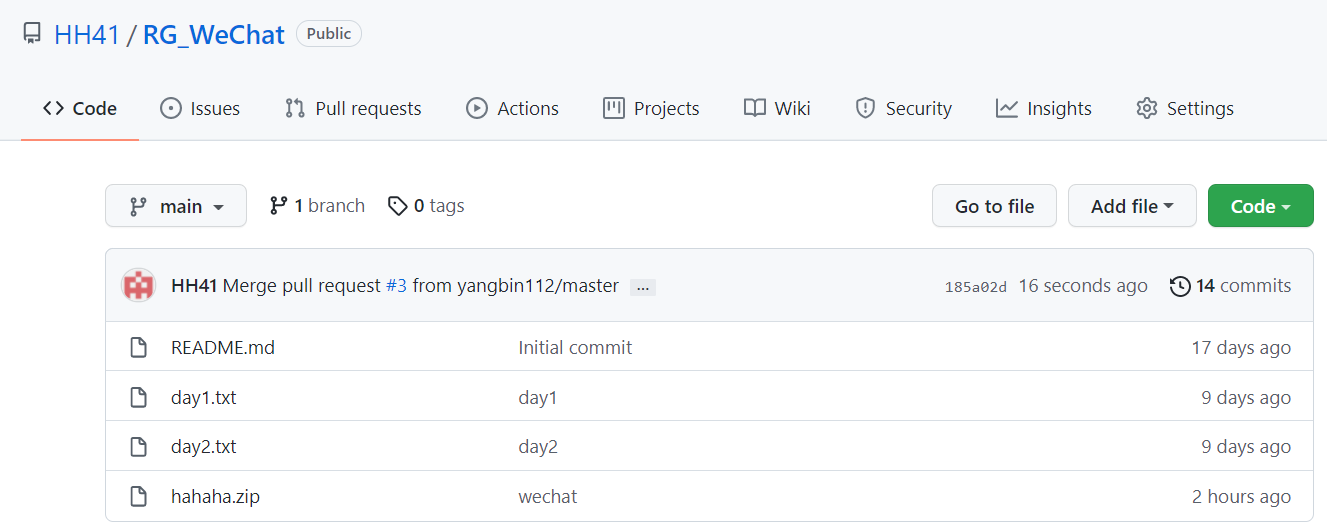Click the branch icon beside 1 branch
Viewport: 1327px width, 530px height.
tap(279, 206)
